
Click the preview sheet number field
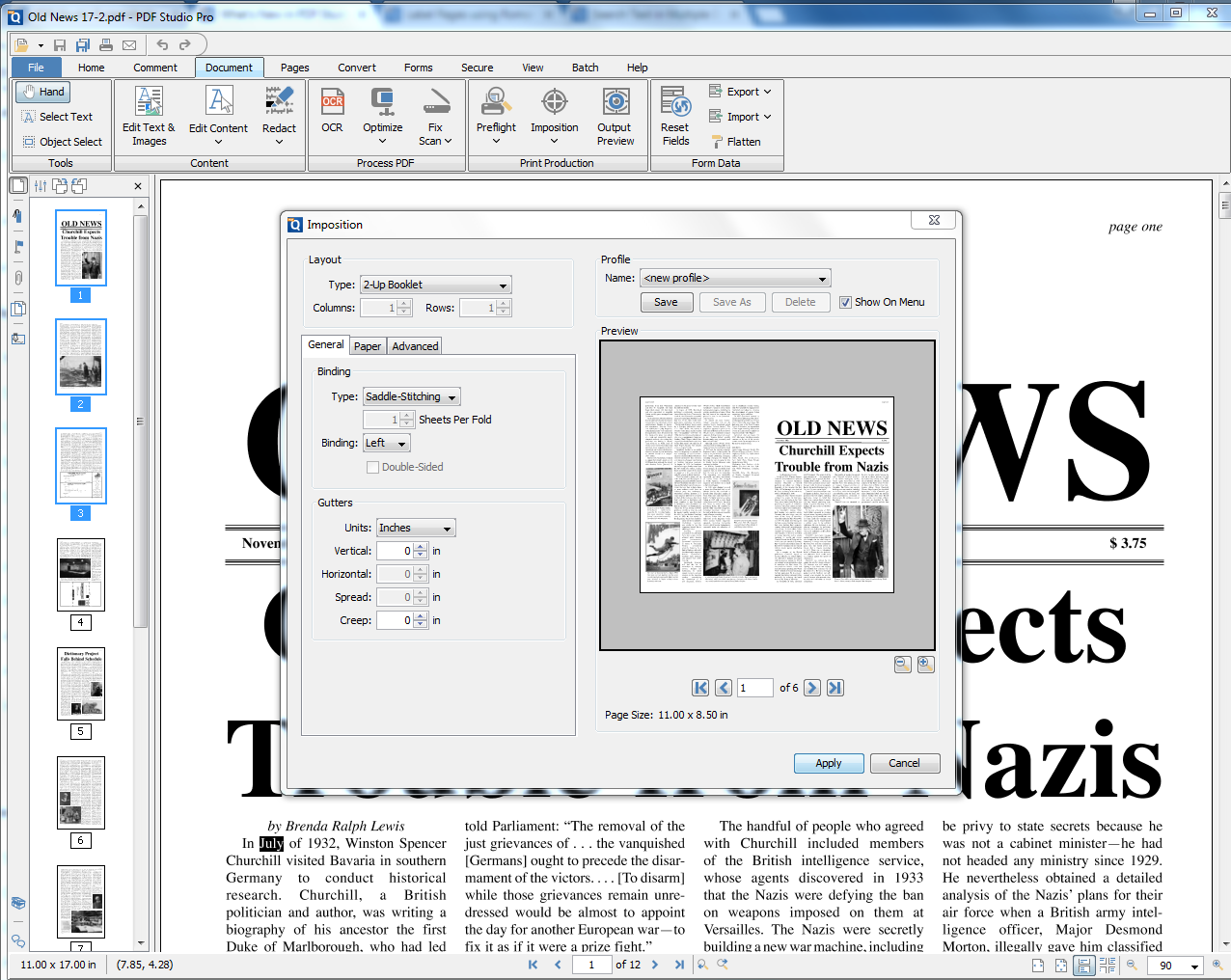point(755,688)
